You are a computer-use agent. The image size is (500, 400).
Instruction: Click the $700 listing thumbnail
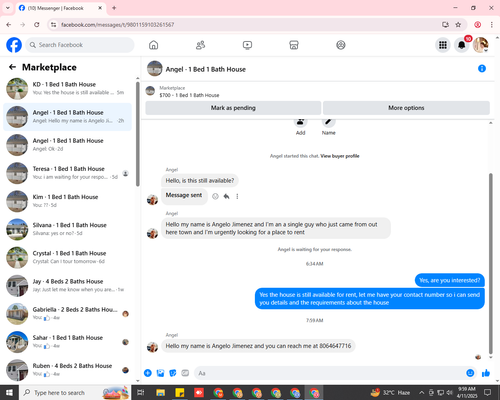(150, 91)
